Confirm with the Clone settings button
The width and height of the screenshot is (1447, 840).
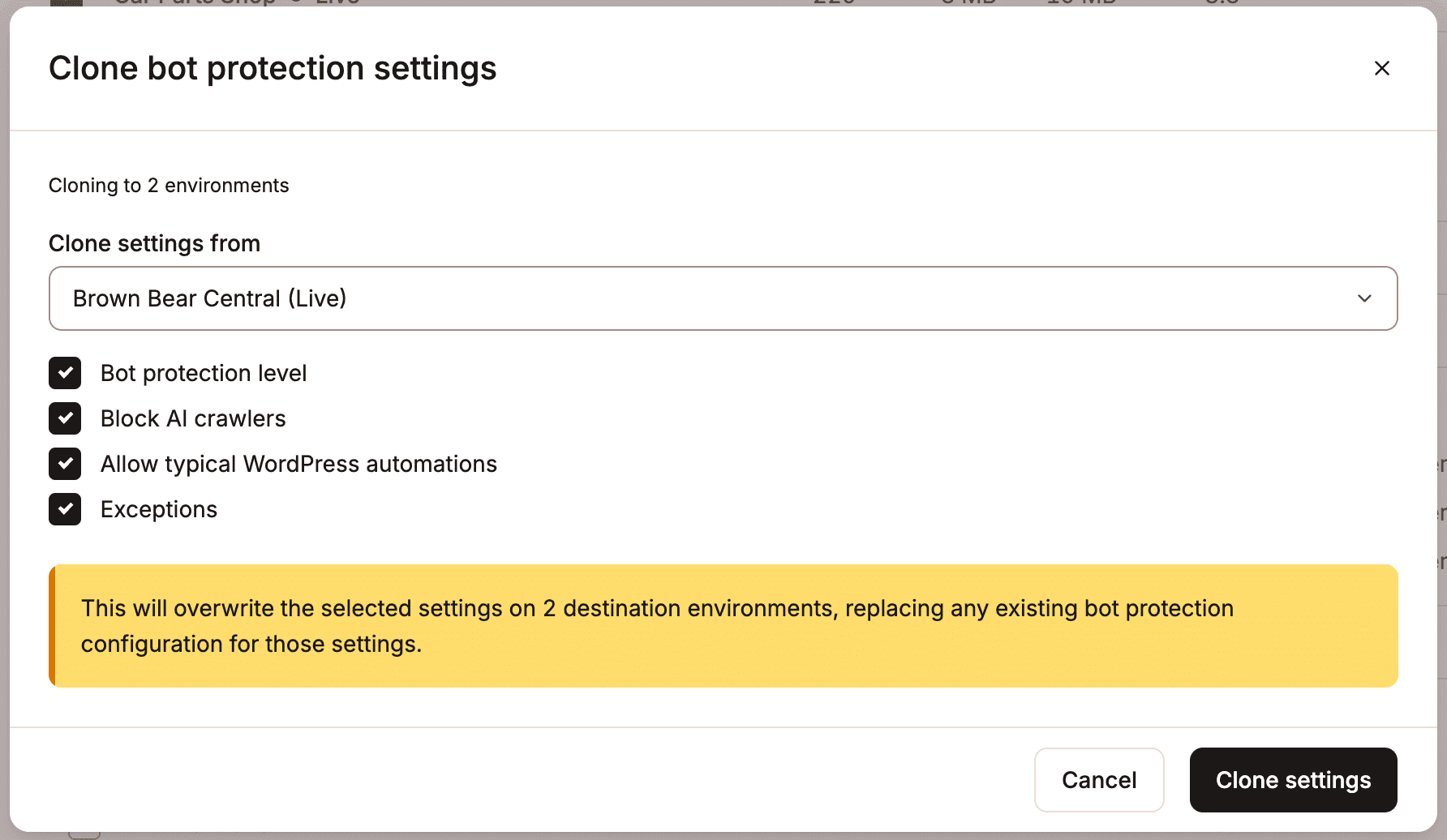point(1293,780)
